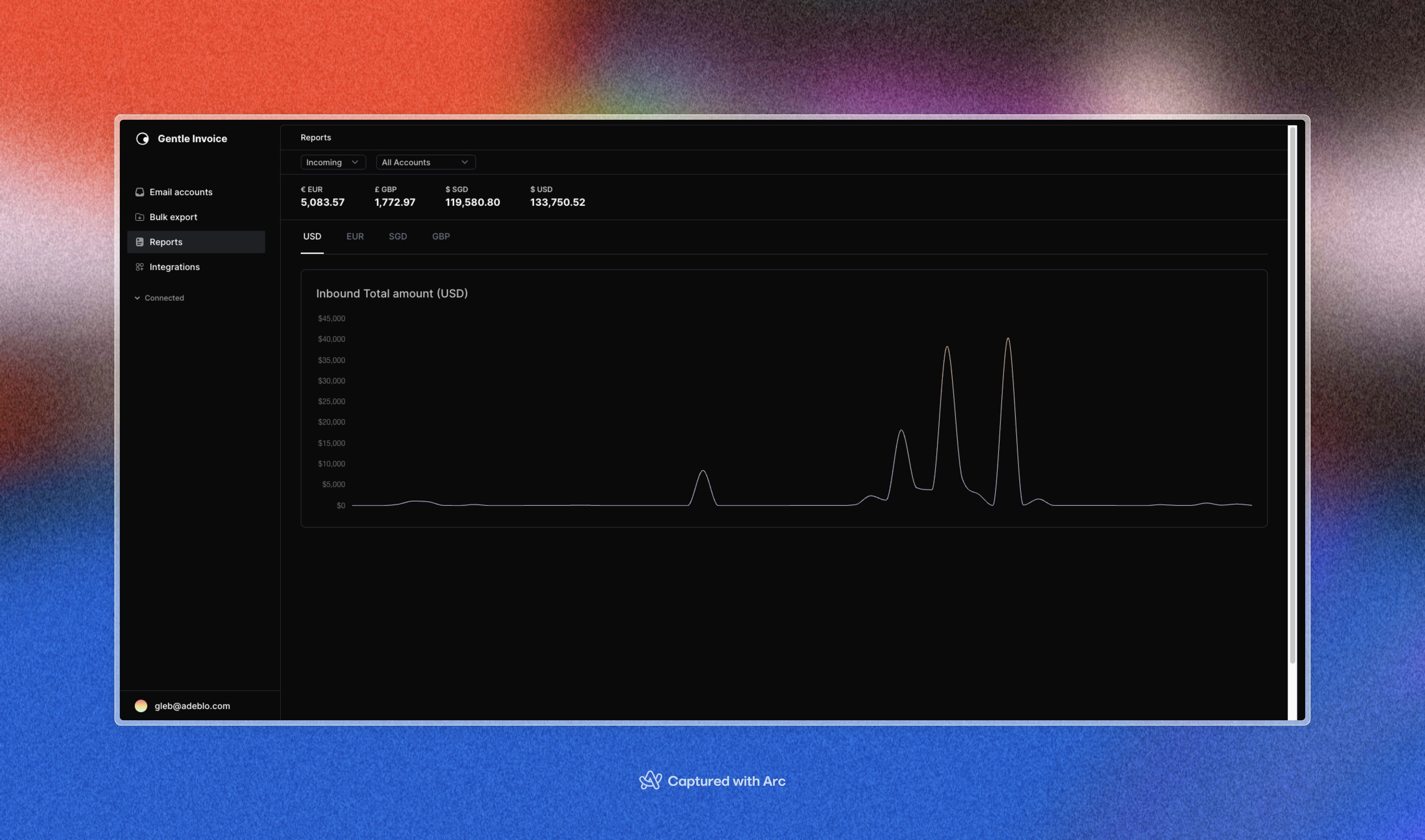Collapse the Connected section chevron
This screenshot has width=1425, height=840.
[137, 298]
